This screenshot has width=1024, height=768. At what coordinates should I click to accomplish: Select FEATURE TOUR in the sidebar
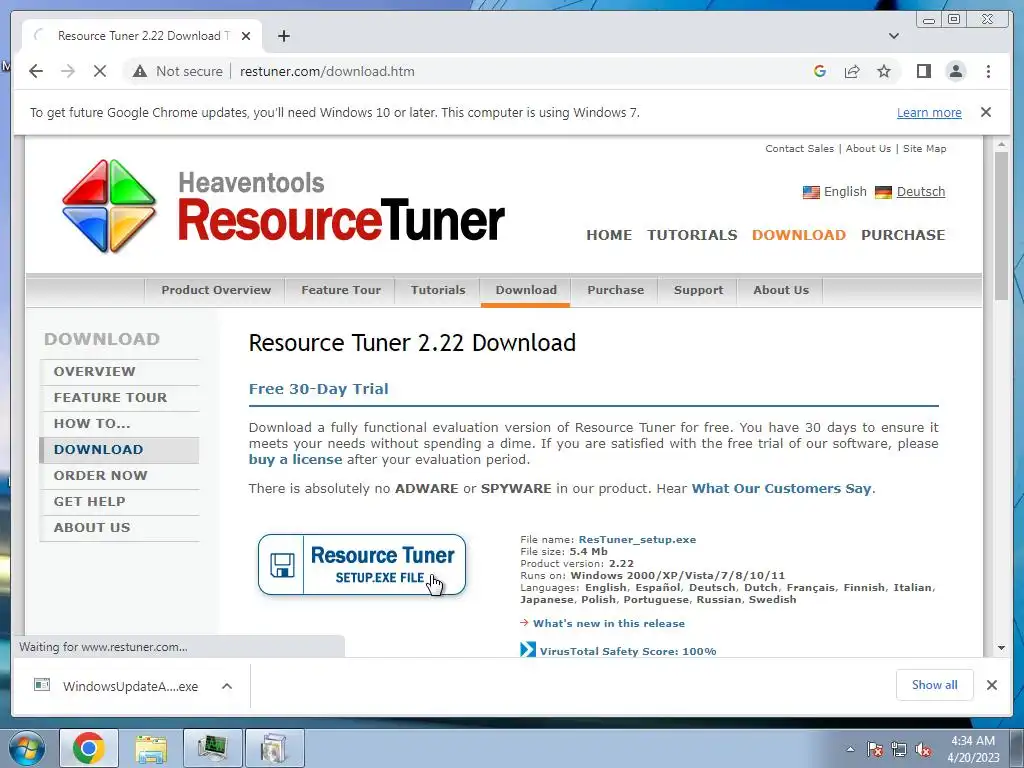click(120, 398)
